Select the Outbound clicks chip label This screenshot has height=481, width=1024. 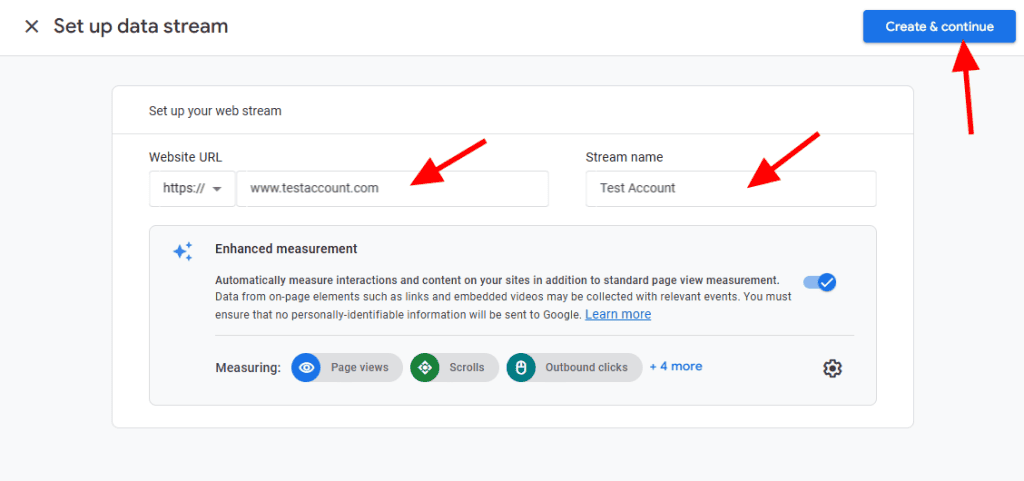(586, 367)
